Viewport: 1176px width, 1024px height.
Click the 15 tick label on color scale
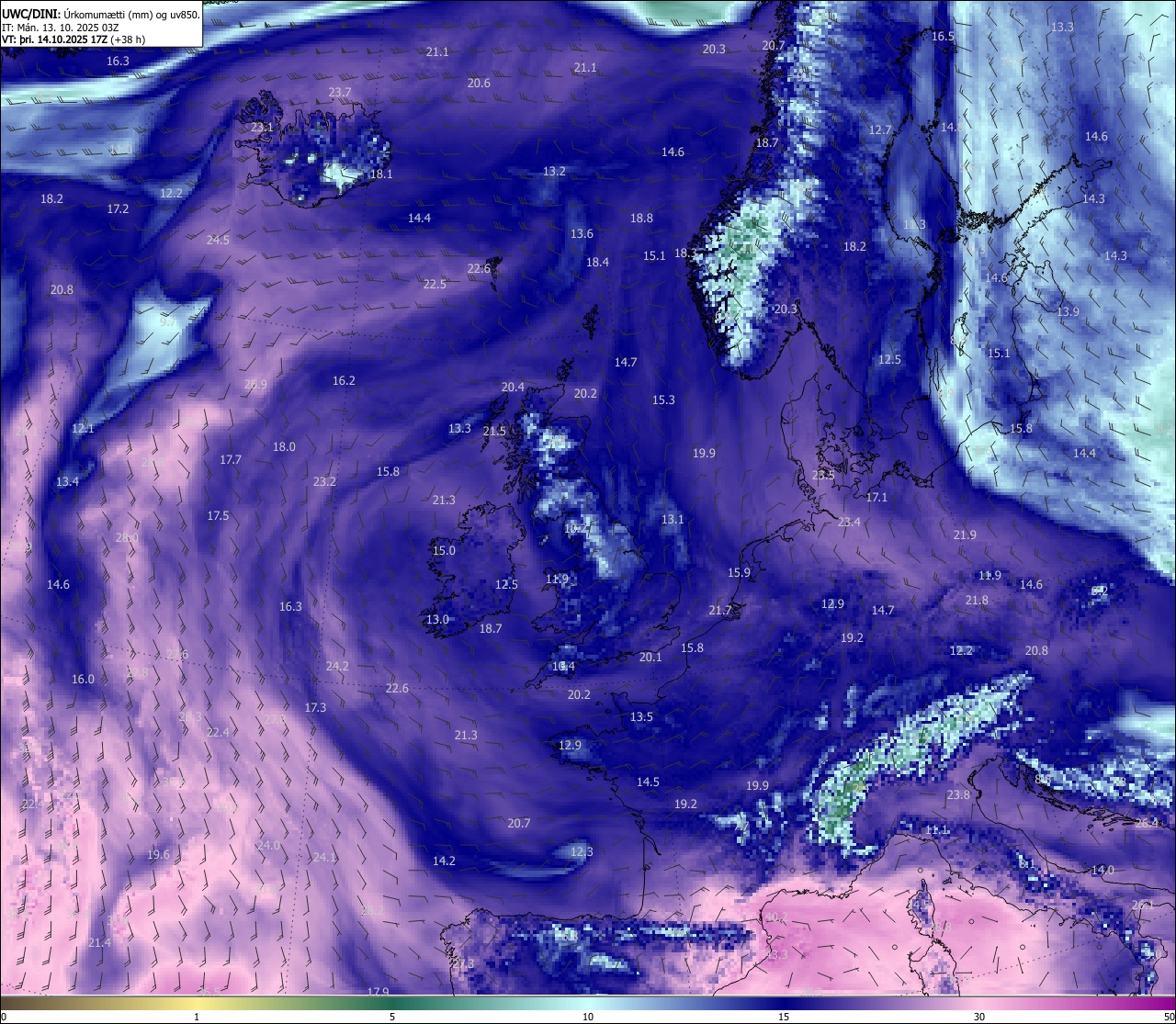pyautogui.click(x=784, y=1017)
